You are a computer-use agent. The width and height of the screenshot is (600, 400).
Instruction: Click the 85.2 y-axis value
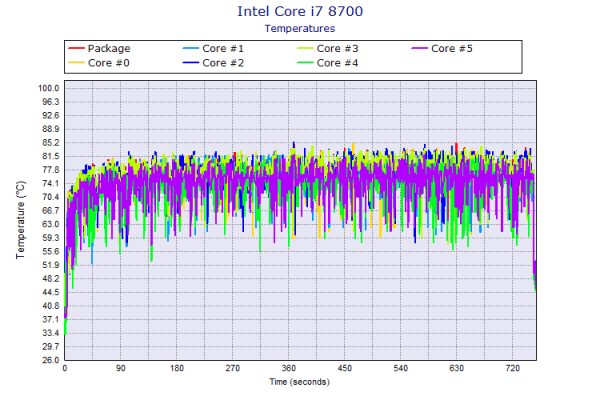pyautogui.click(x=51, y=142)
